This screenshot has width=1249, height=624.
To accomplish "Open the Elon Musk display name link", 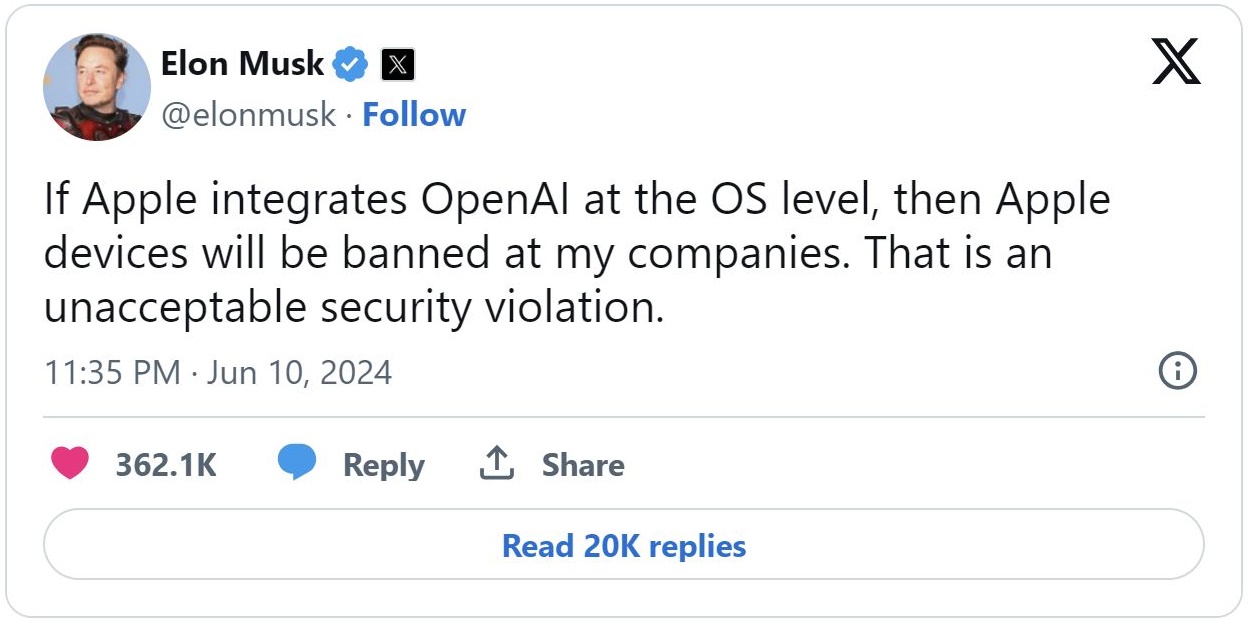I will point(242,64).
